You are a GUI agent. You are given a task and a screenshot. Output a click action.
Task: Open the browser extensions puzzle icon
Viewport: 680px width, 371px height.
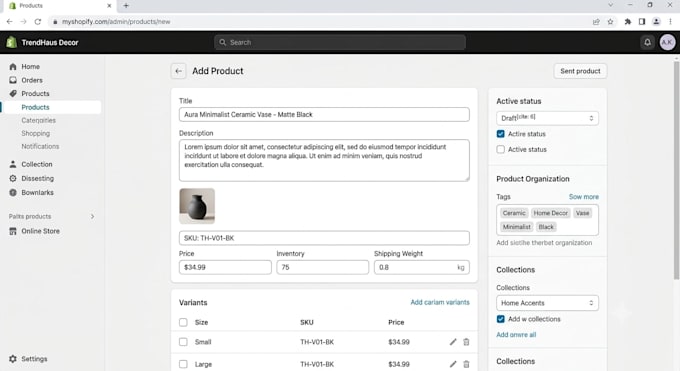[628, 21]
